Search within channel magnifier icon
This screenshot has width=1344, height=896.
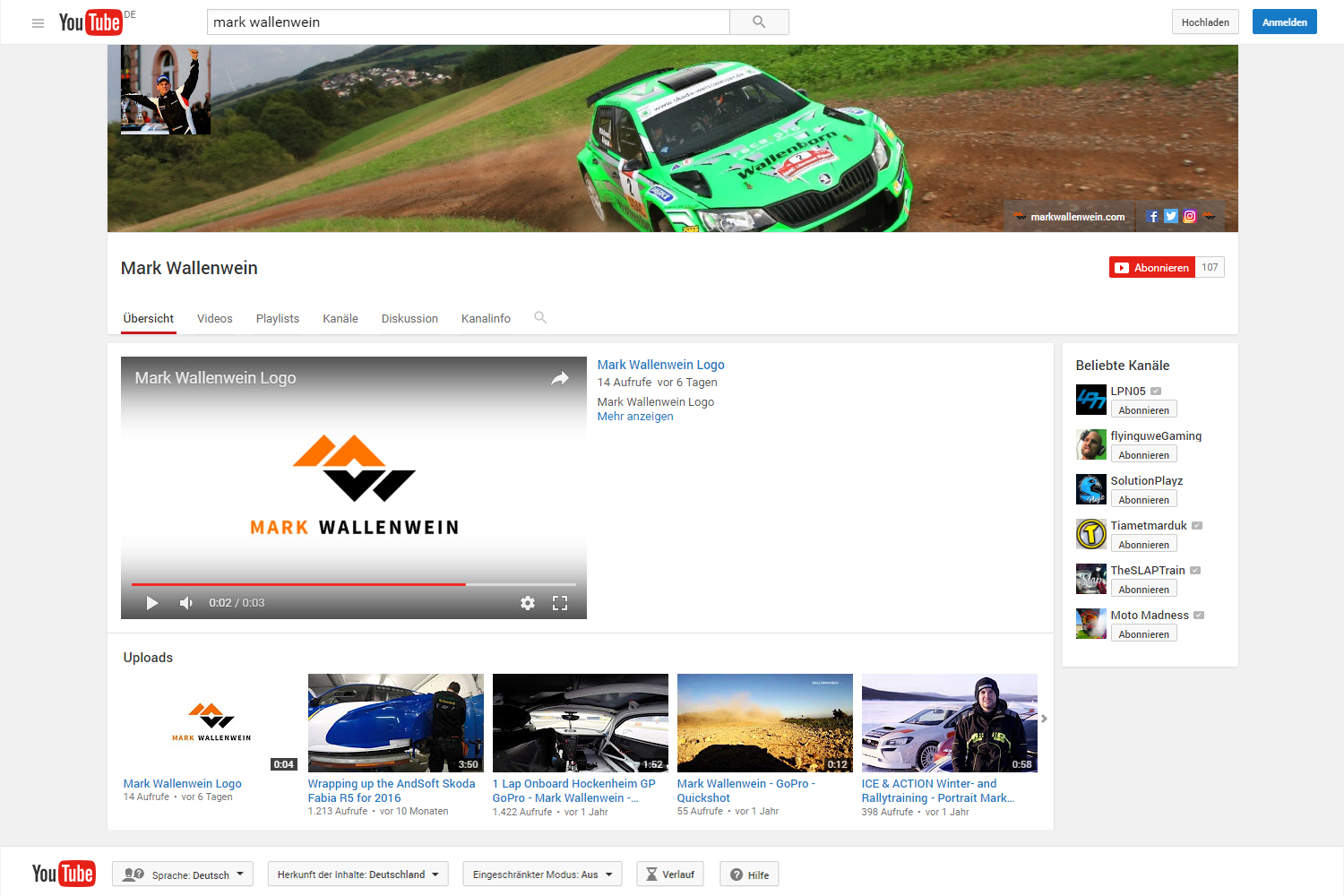(x=540, y=317)
